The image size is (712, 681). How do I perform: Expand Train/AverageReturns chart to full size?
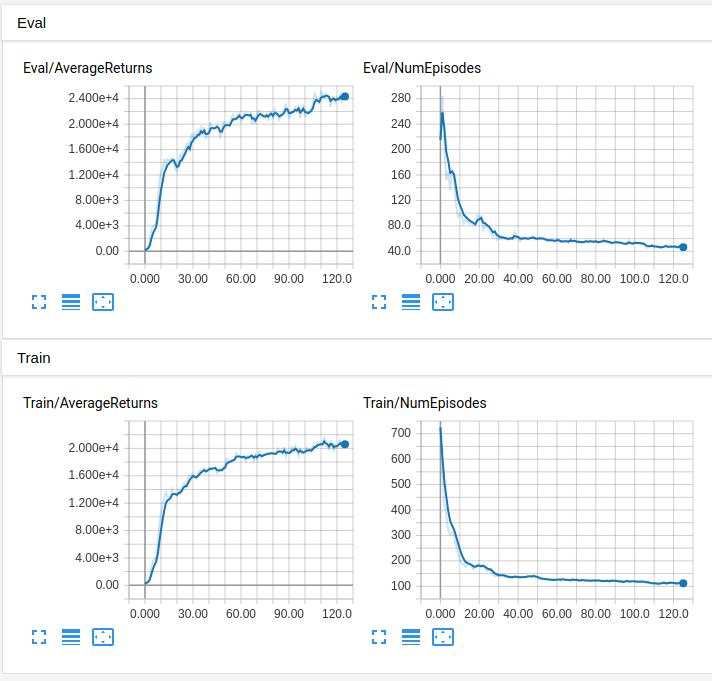point(39,637)
